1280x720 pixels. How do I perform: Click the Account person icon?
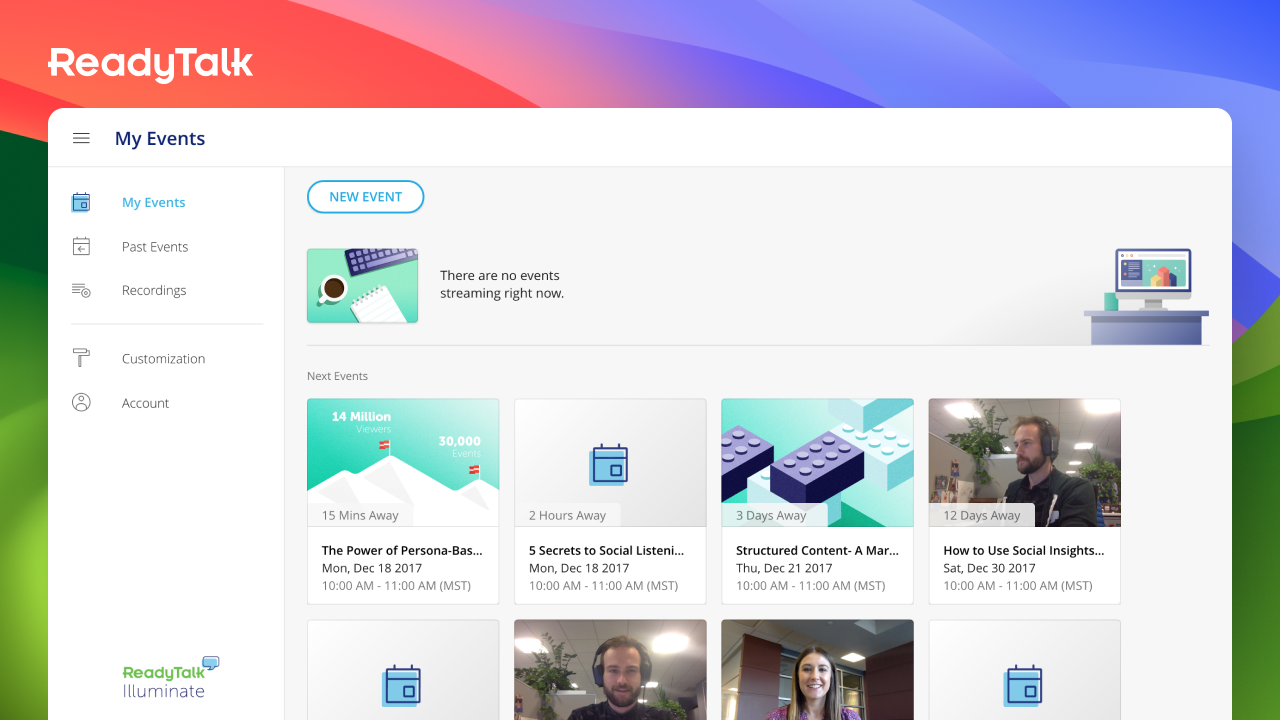[x=81, y=402]
